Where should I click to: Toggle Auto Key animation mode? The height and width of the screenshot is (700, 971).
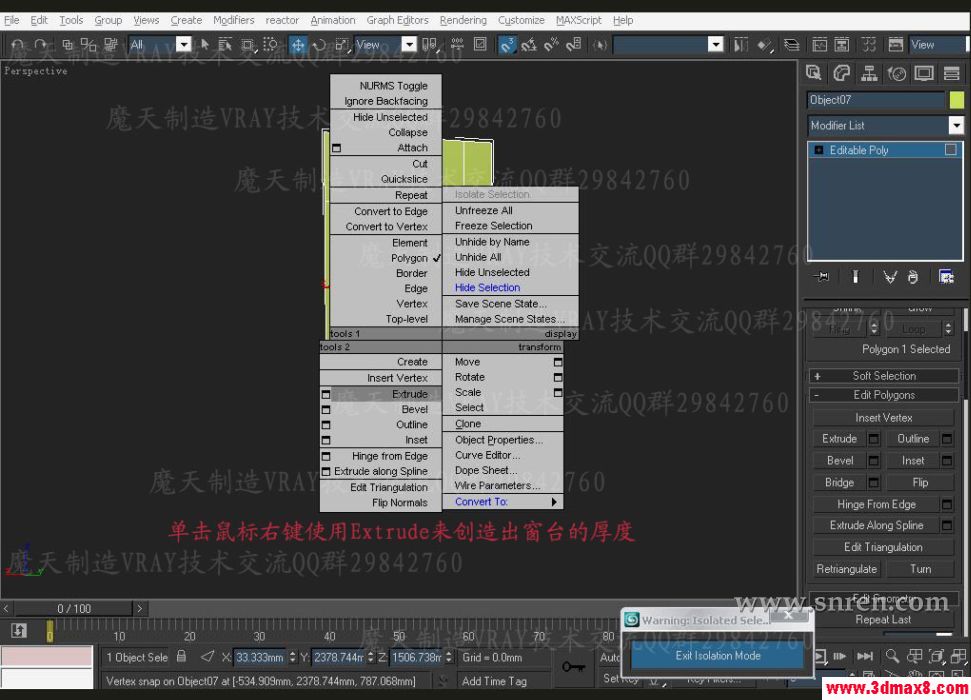[607, 657]
